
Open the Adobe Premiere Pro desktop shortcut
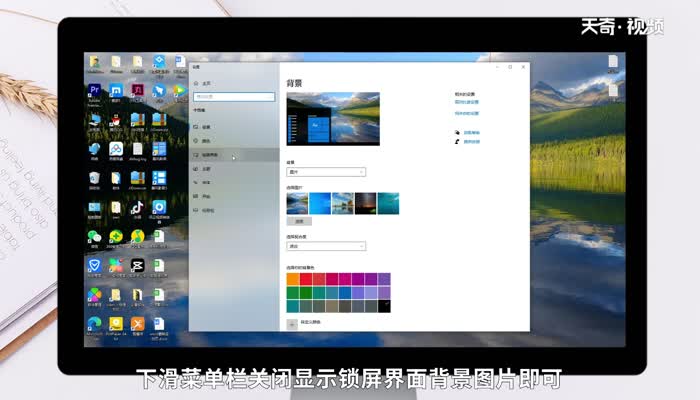click(x=94, y=91)
